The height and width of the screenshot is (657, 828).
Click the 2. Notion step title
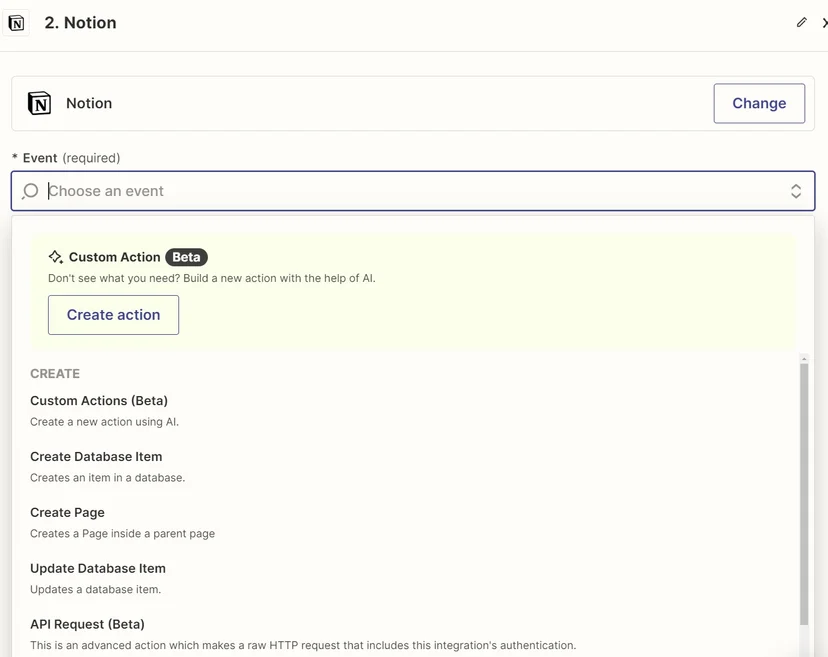pos(80,23)
